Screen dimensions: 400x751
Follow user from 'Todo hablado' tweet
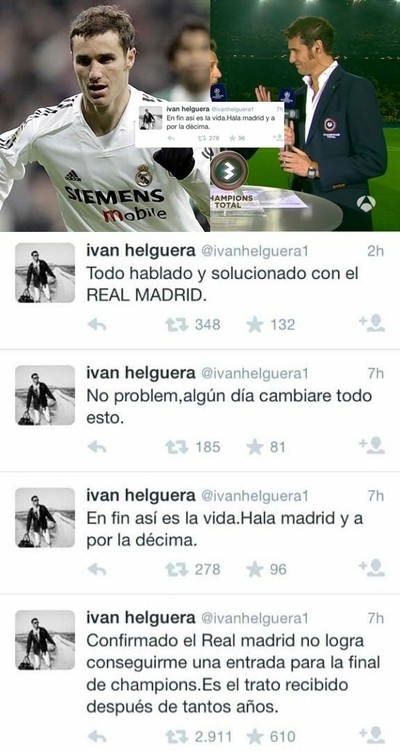pos(372,323)
